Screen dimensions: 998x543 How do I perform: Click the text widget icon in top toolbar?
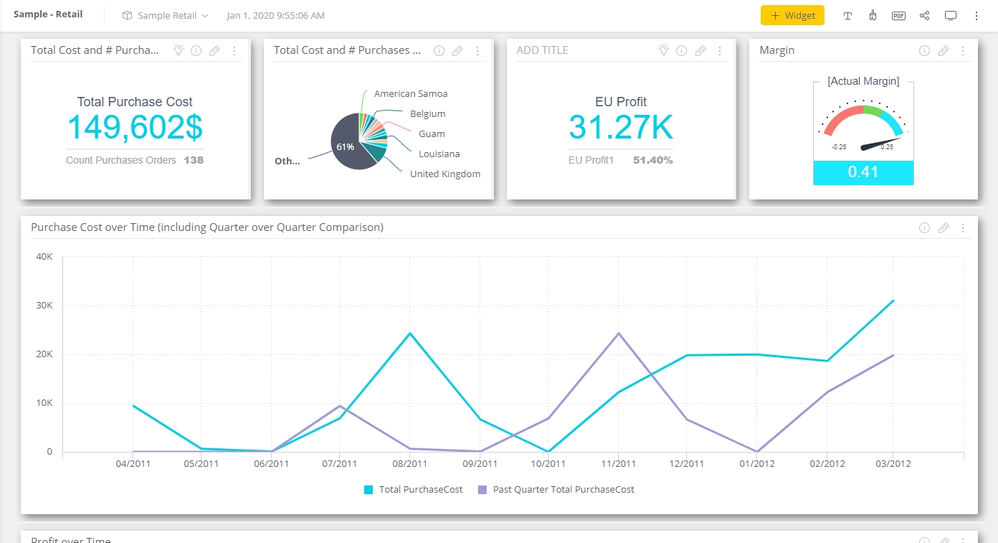pyautogui.click(x=848, y=16)
